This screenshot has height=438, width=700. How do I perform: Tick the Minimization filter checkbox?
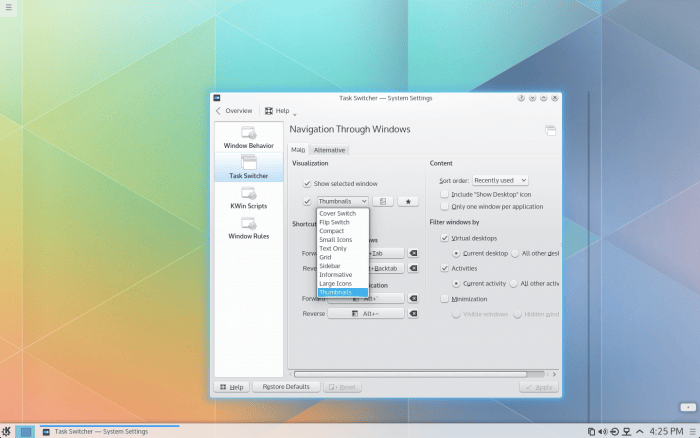445,298
